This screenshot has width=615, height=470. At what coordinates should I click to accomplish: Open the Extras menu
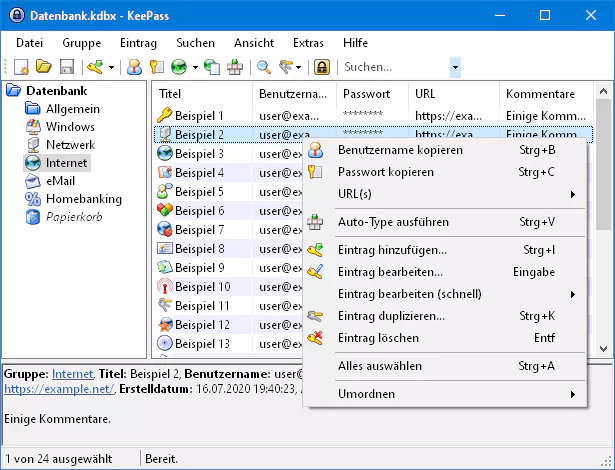pyautogui.click(x=308, y=43)
